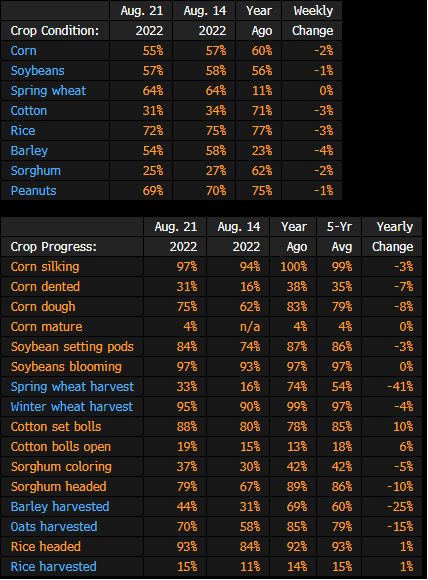
Task: Click the Peanuts row link
Action: click(33, 190)
